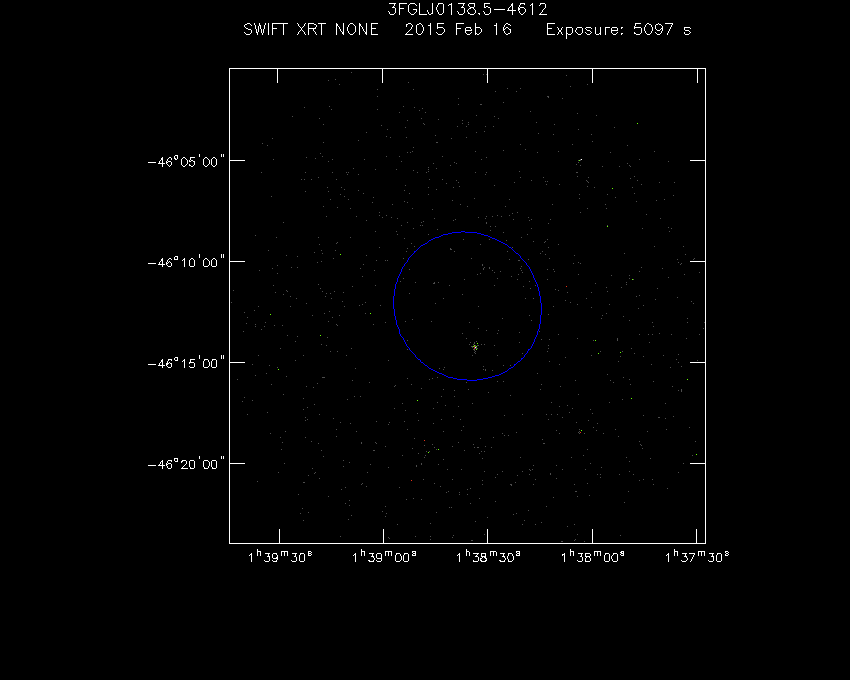
Task: Click the 1h39m30s right ascension label
Action: point(280,557)
